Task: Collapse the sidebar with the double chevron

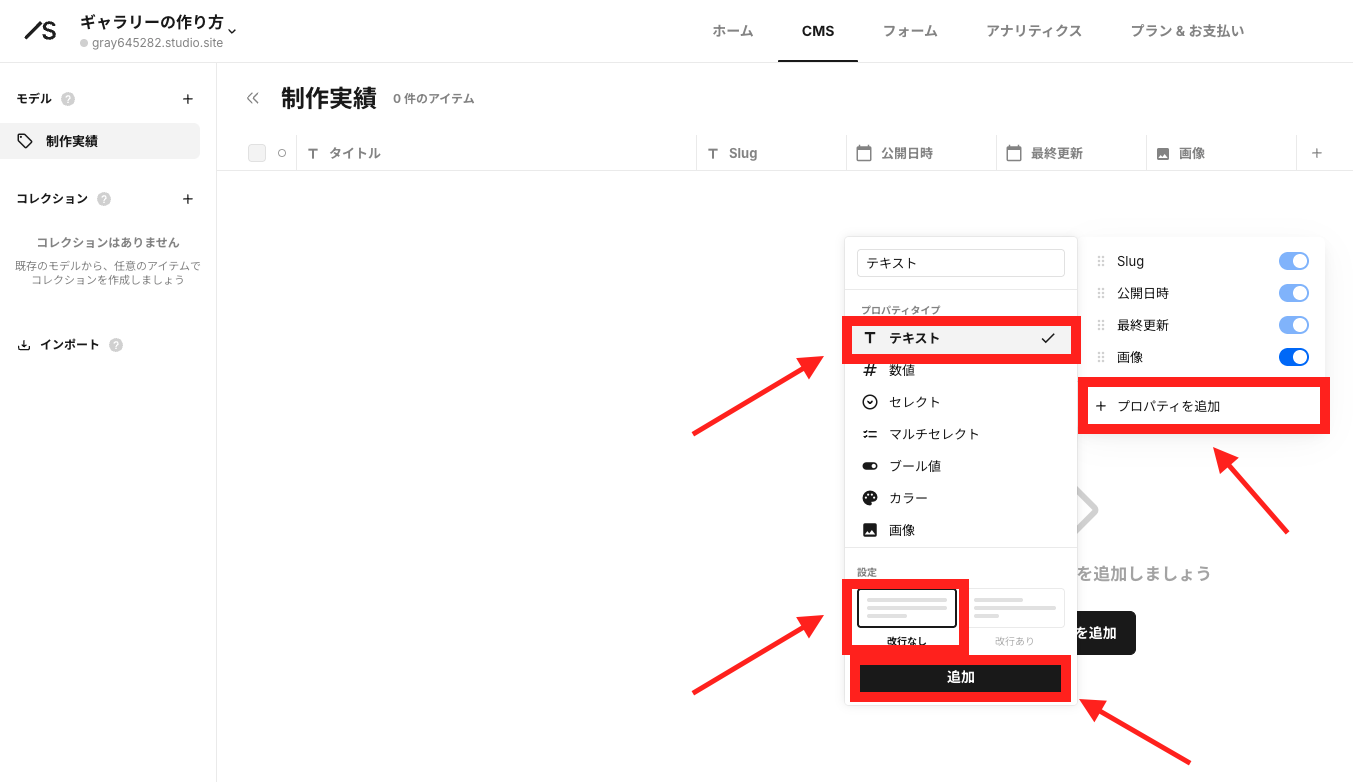Action: click(252, 98)
